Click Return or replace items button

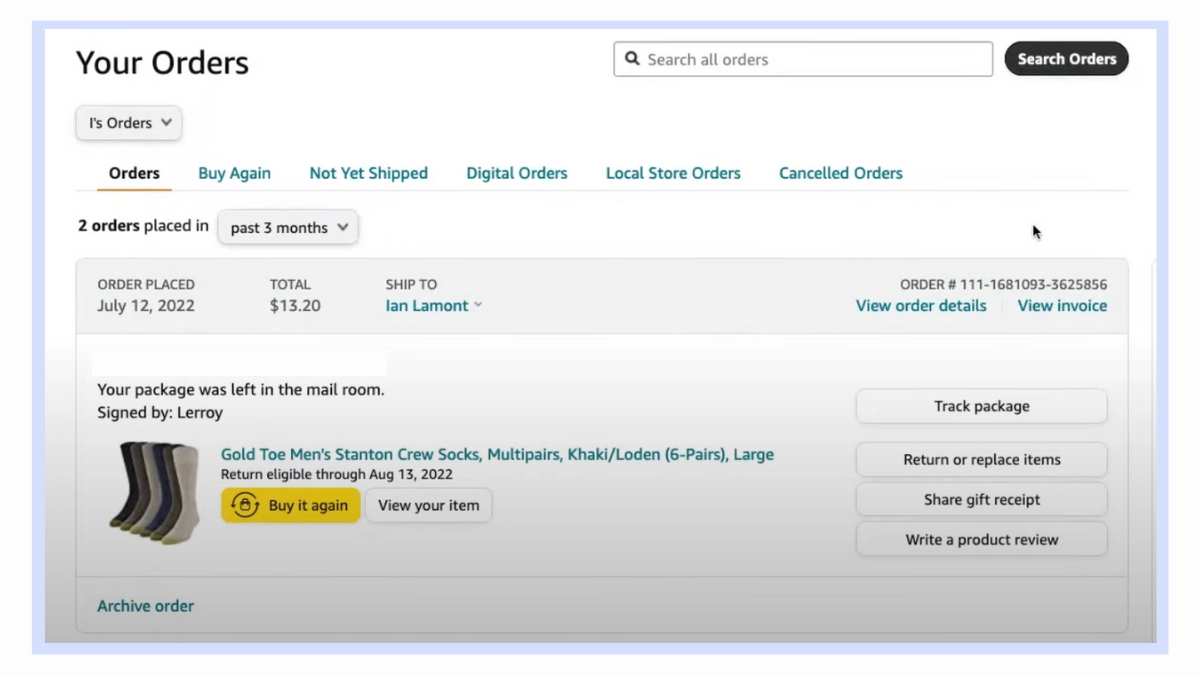tap(981, 460)
